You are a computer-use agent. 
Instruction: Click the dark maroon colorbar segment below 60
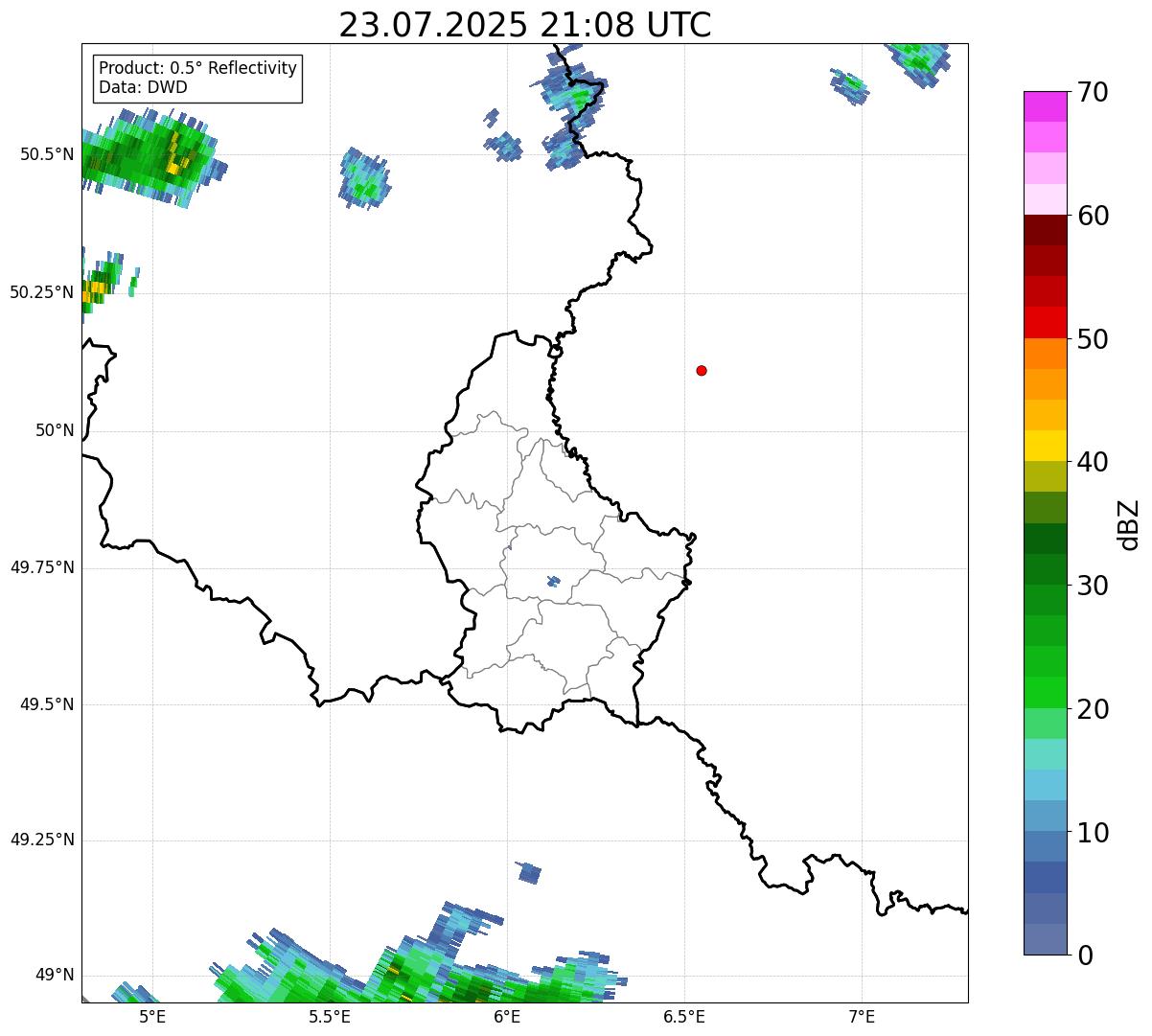[x=1046, y=230]
